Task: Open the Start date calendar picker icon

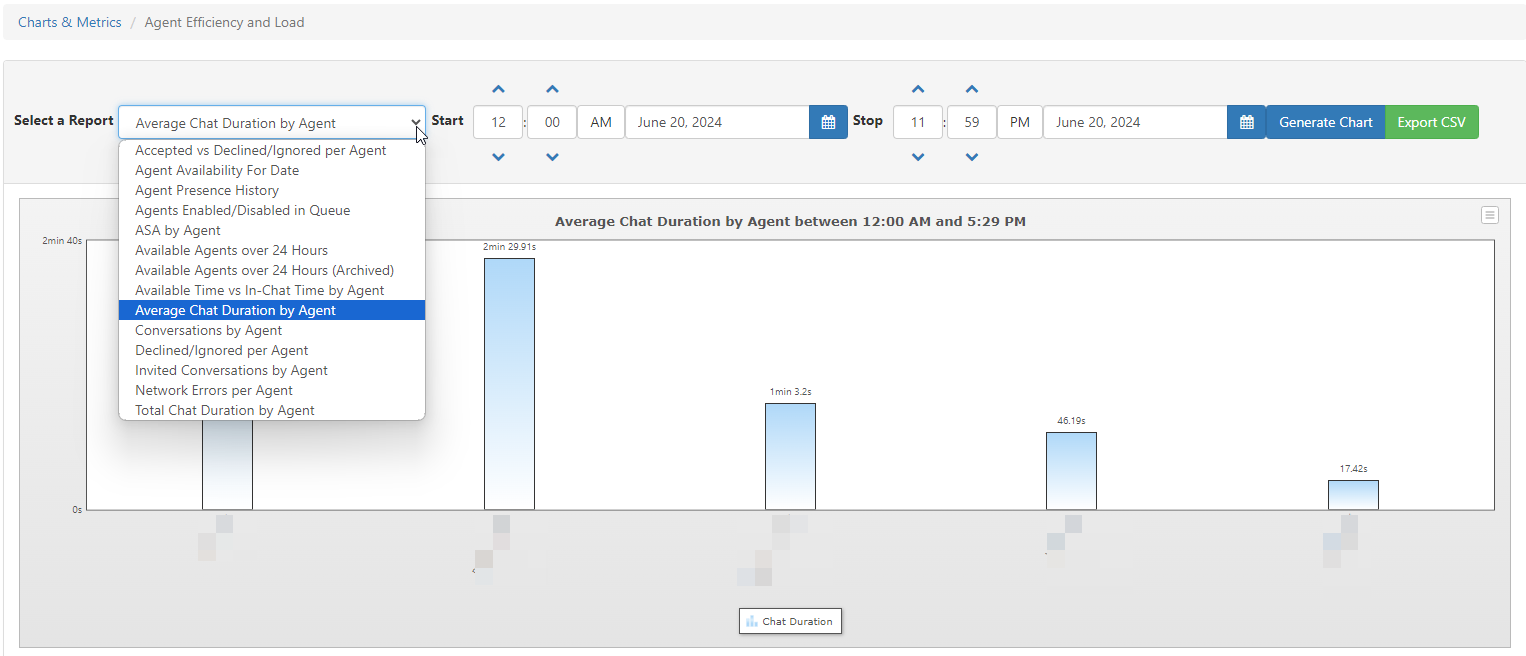Action: click(x=828, y=122)
